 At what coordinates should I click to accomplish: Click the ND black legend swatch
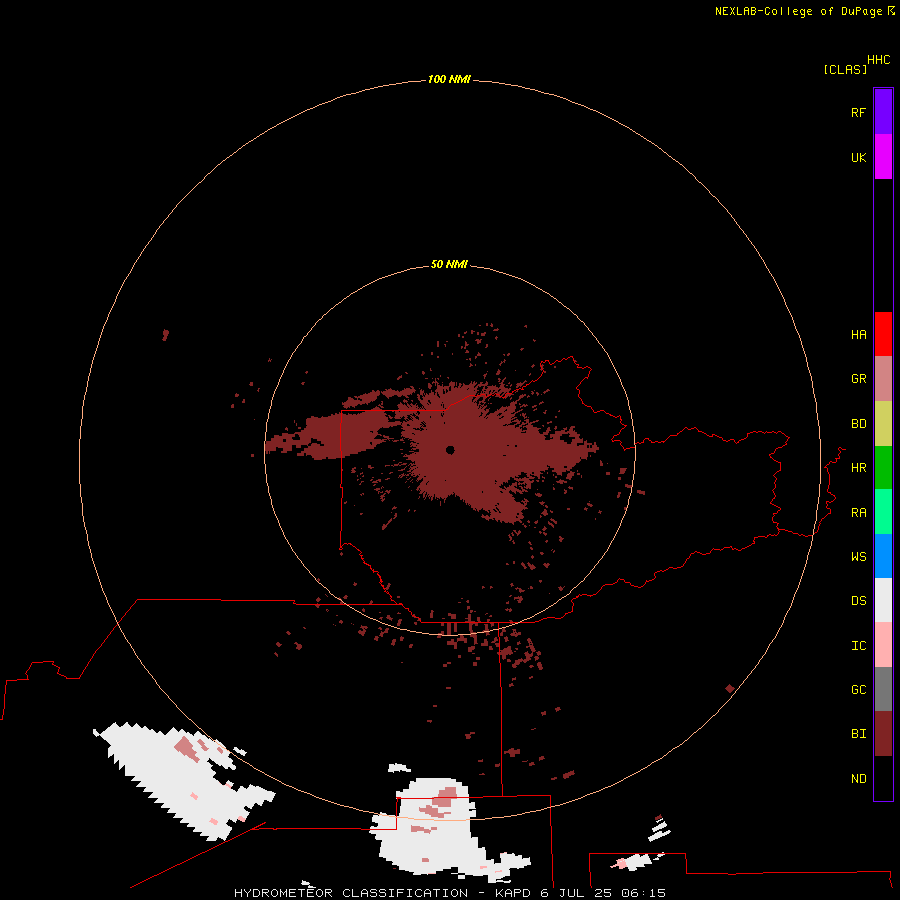(883, 778)
